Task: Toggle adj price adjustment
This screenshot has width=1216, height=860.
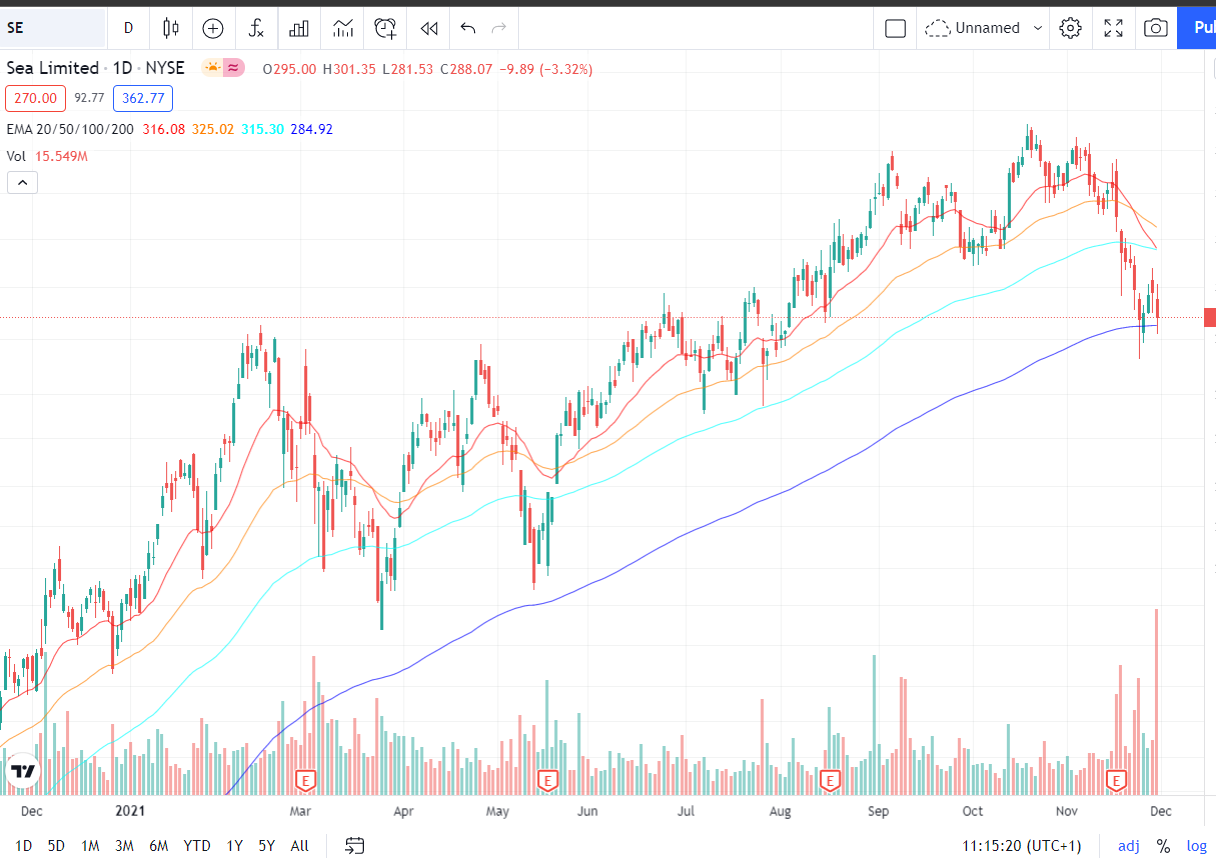Action: pos(1129,846)
